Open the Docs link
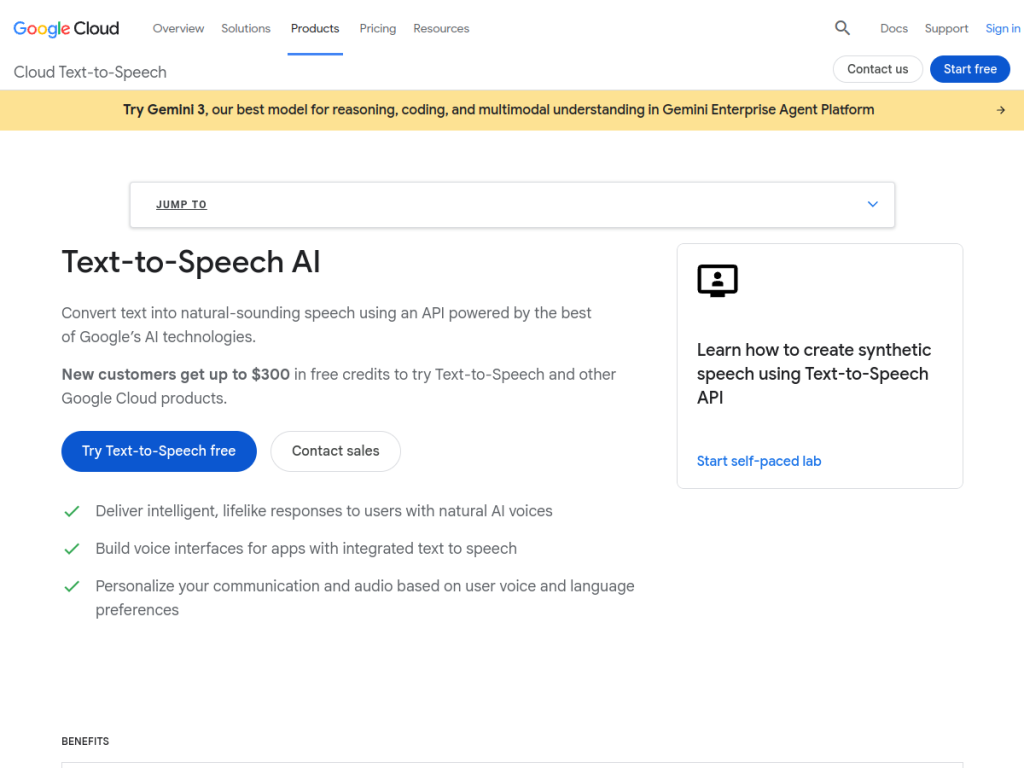1024x768 pixels. pyautogui.click(x=893, y=28)
